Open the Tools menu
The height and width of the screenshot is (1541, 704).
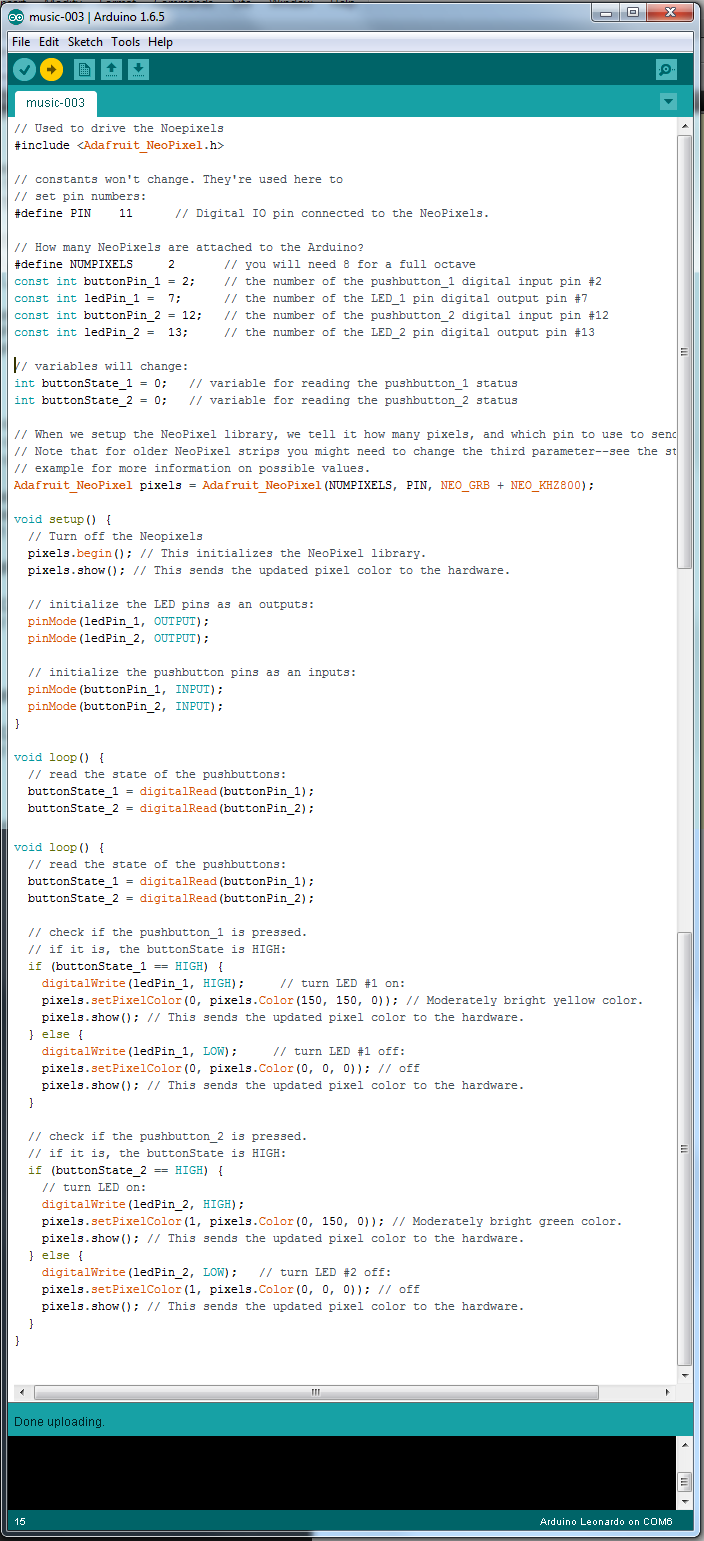(125, 42)
